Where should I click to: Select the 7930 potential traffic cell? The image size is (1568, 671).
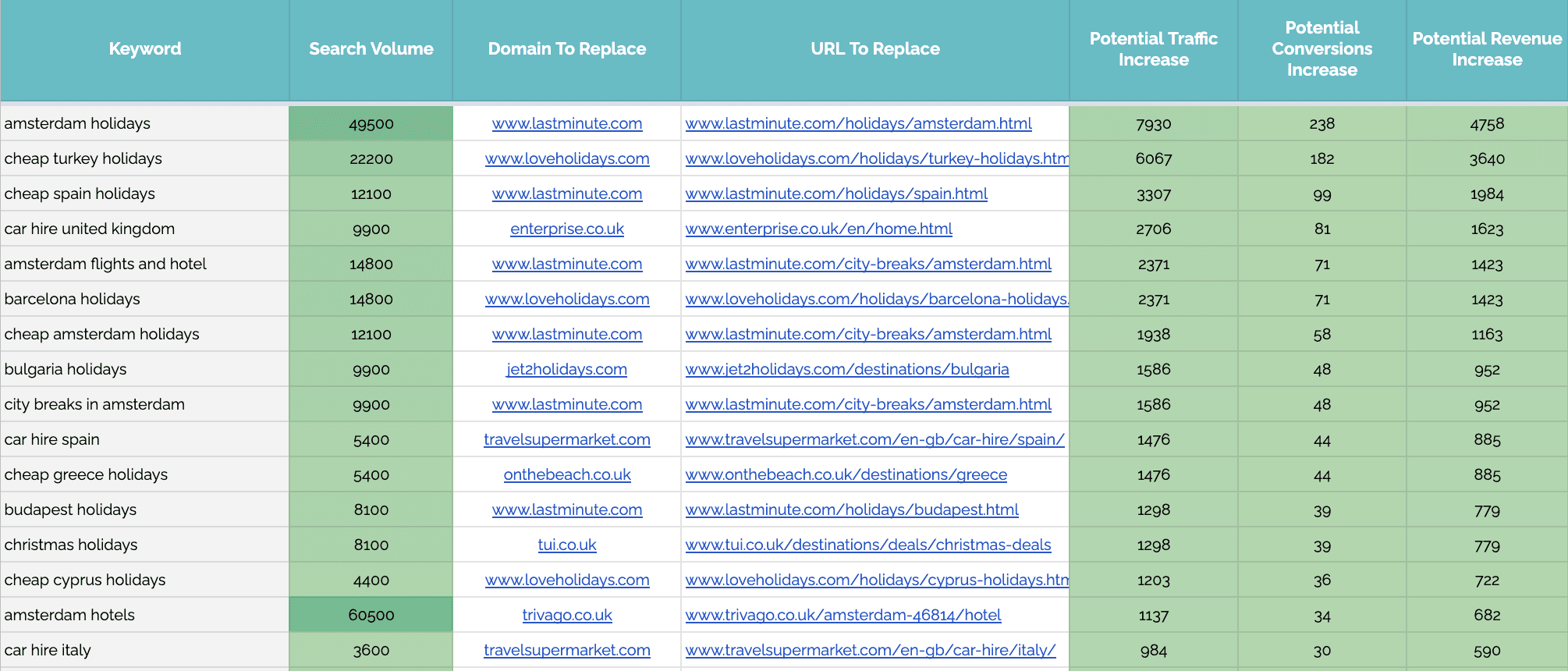tap(1153, 124)
